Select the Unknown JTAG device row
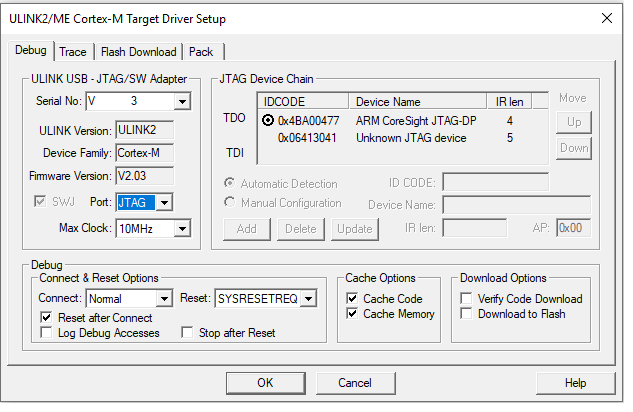The width and height of the screenshot is (633, 412). coord(402,138)
